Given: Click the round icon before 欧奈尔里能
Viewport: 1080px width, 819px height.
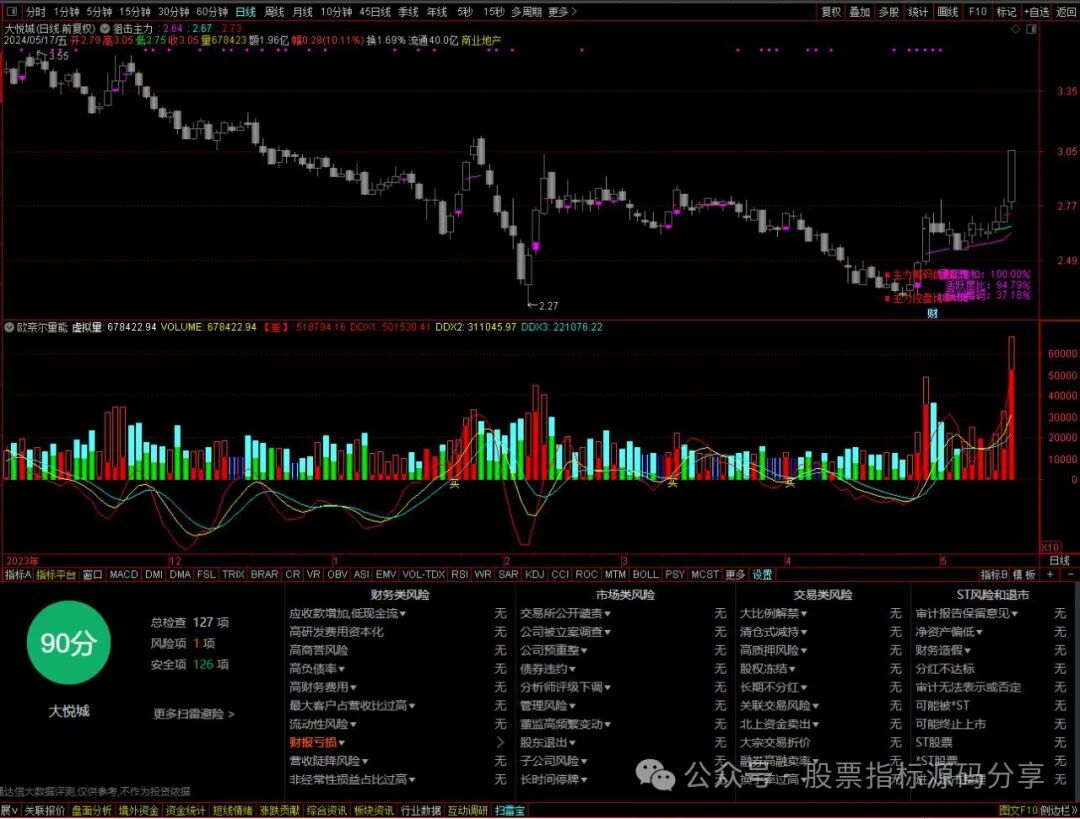Looking at the screenshot, I should click(10, 327).
